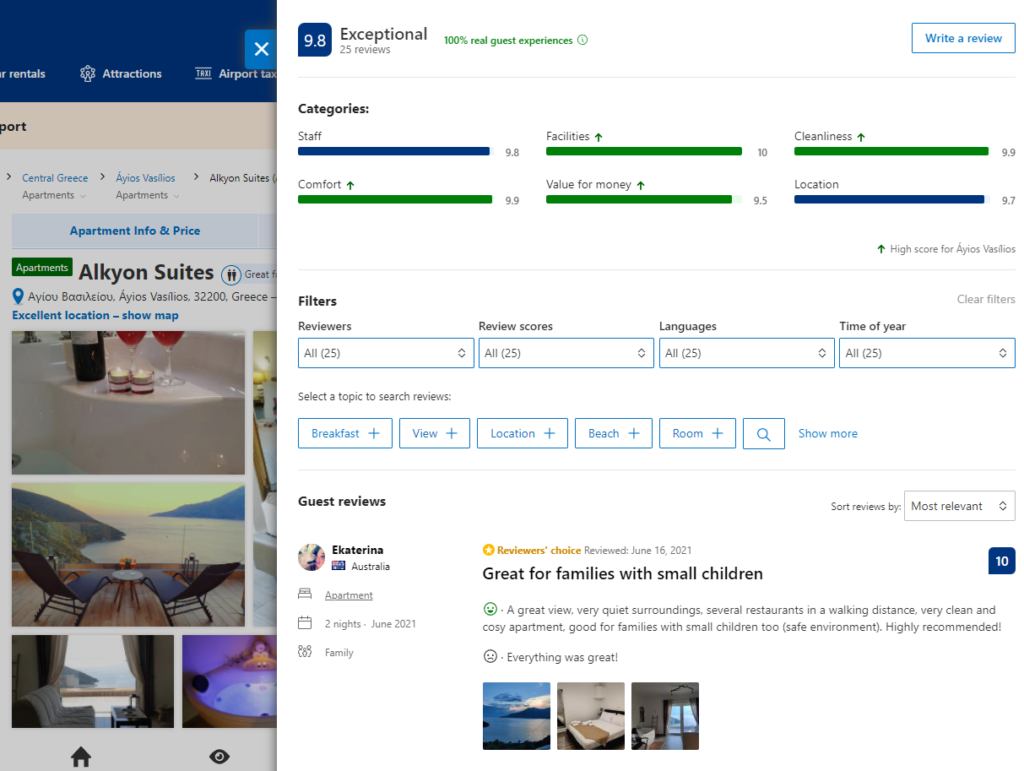1024x771 pixels.
Task: Click the Áyios Vasílios breadcrumb link
Action: tap(146, 178)
